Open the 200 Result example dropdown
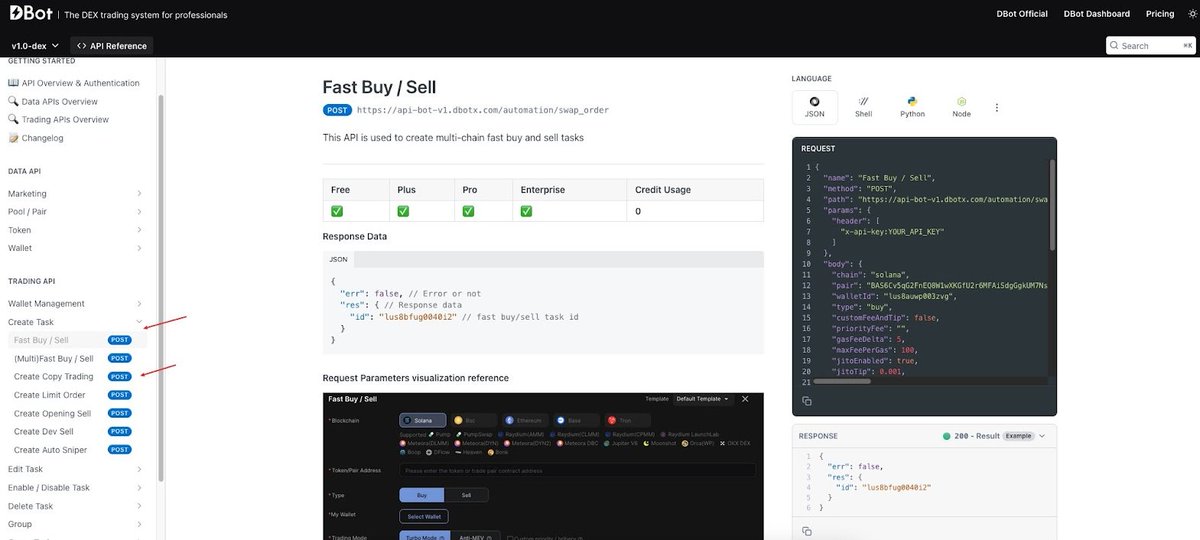 tap(995, 436)
